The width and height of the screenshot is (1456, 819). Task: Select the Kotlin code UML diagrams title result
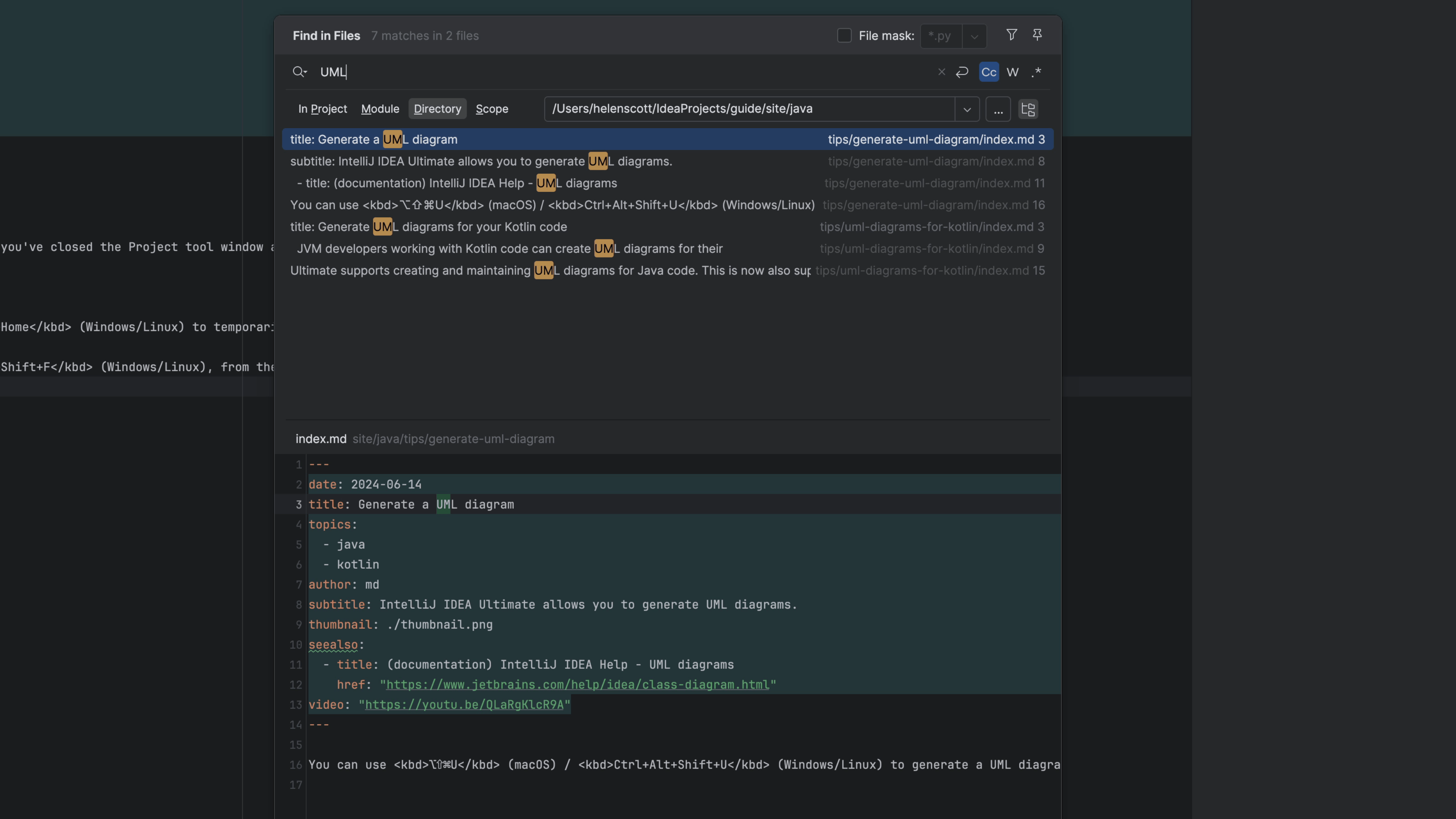point(428,227)
